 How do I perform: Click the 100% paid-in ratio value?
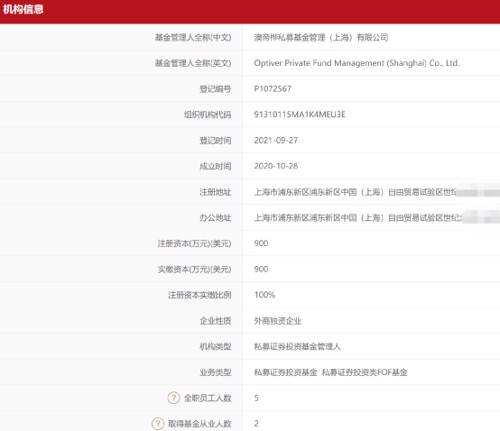pyautogui.click(x=264, y=295)
